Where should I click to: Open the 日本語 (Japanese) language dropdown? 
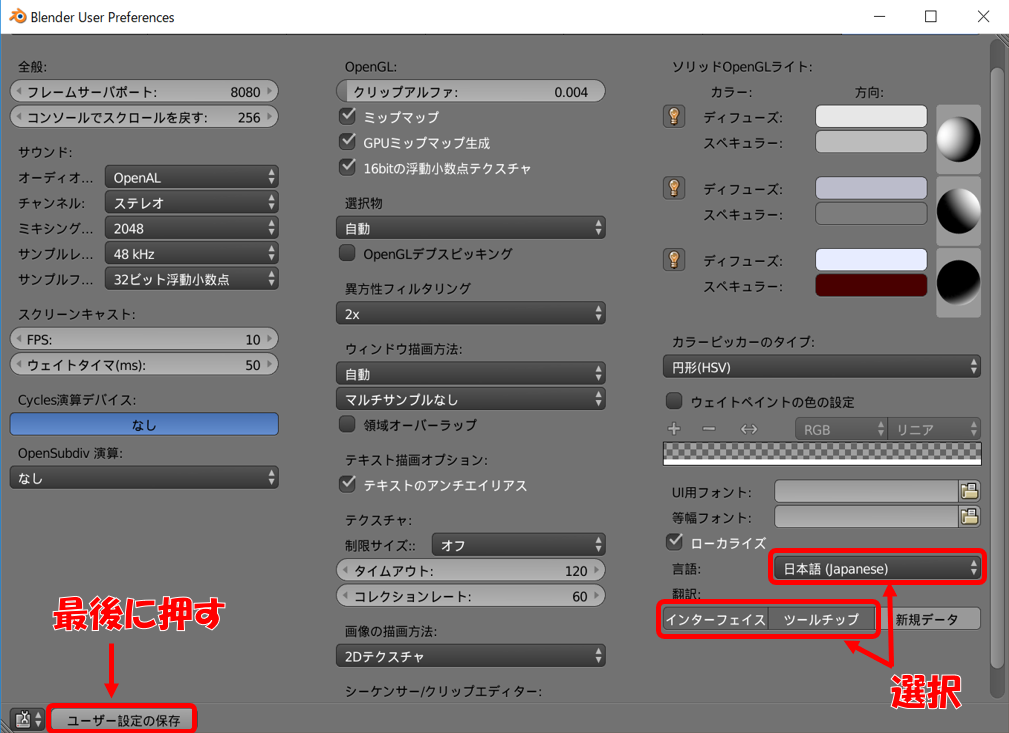(x=876, y=568)
